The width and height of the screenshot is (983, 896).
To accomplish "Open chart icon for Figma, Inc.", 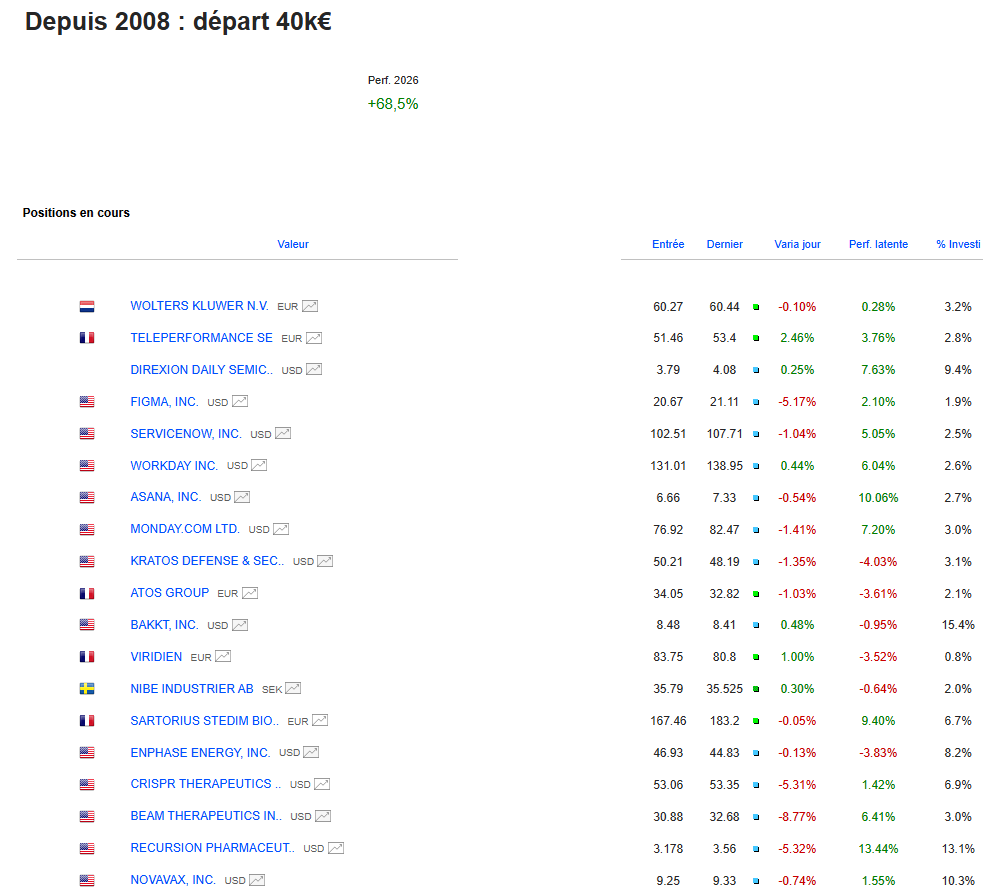I will click(239, 401).
